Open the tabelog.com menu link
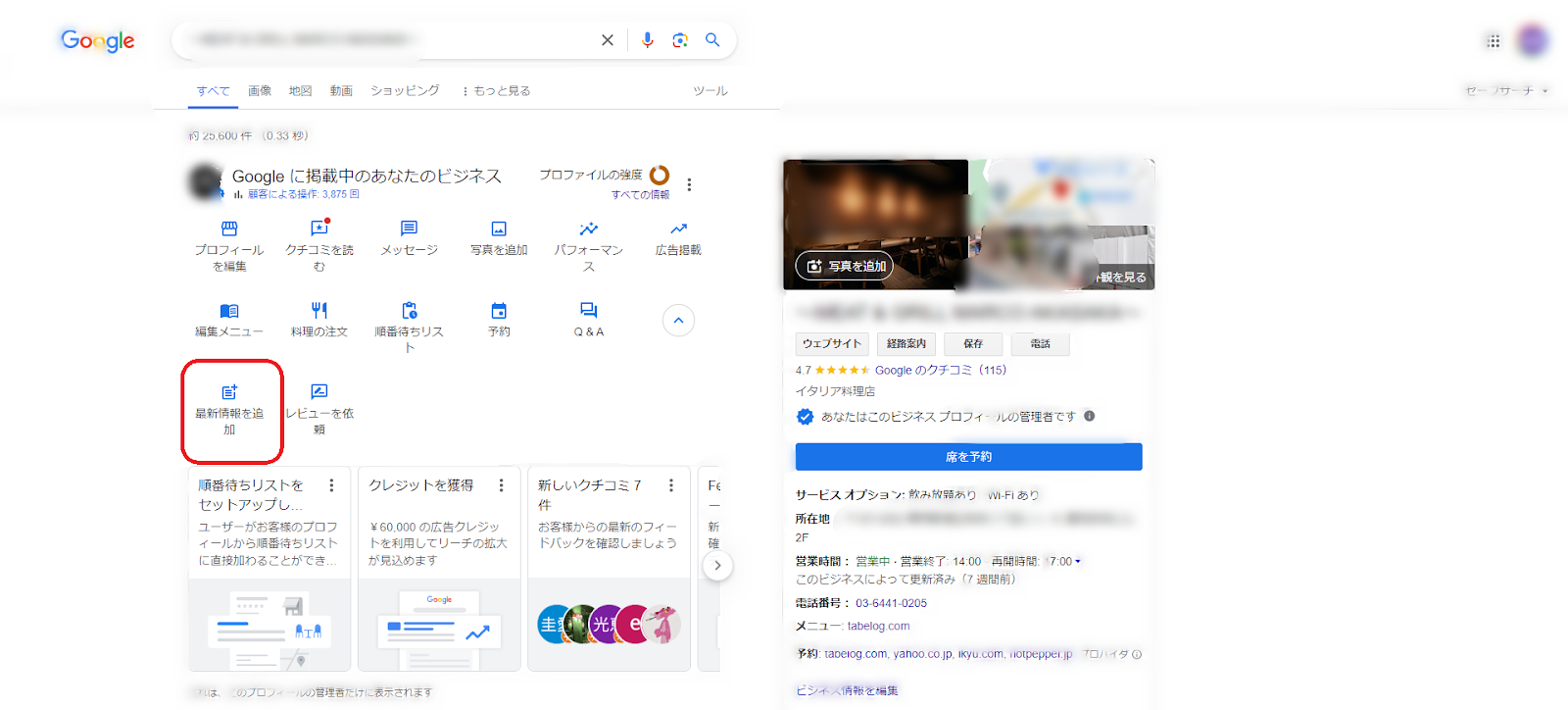Image resolution: width=1568 pixels, height=710 pixels. pos(878,626)
